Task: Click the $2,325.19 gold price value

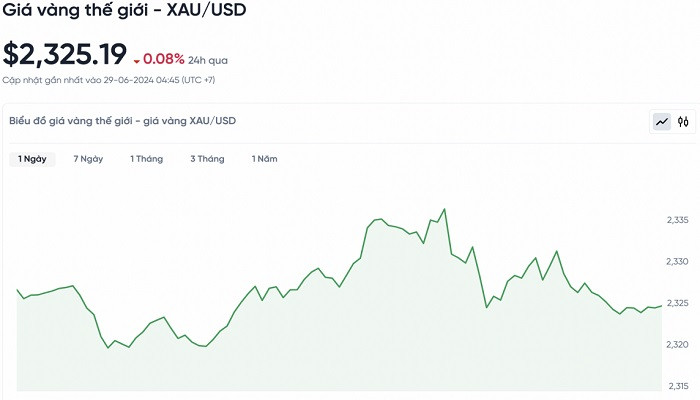Action: [x=64, y=54]
